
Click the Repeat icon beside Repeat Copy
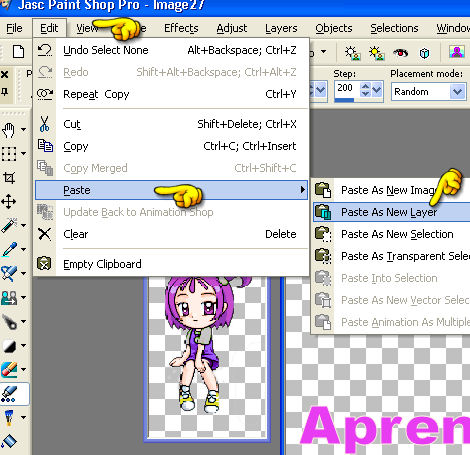pyautogui.click(x=45, y=94)
